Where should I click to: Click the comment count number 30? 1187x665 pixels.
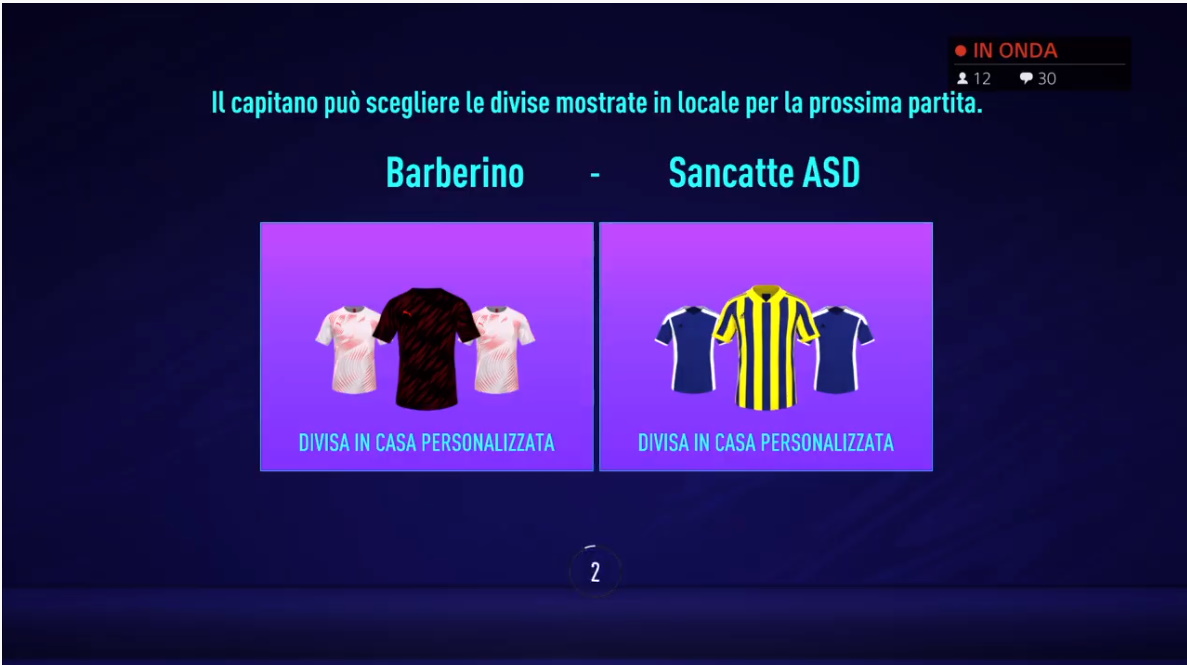point(1046,79)
